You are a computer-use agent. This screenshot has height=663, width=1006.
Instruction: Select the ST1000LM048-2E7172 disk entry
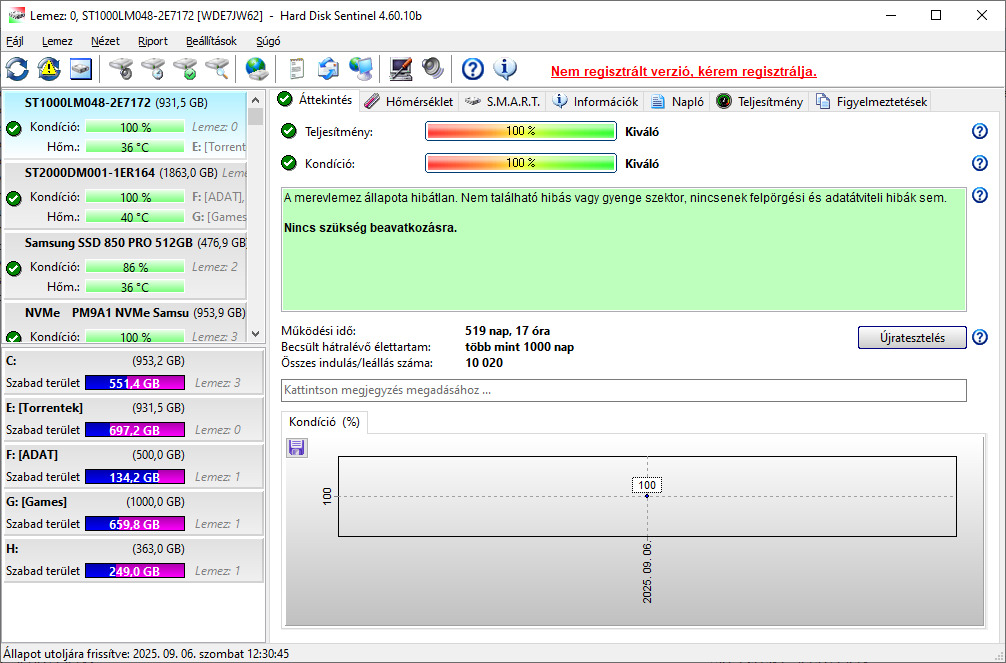(125, 126)
